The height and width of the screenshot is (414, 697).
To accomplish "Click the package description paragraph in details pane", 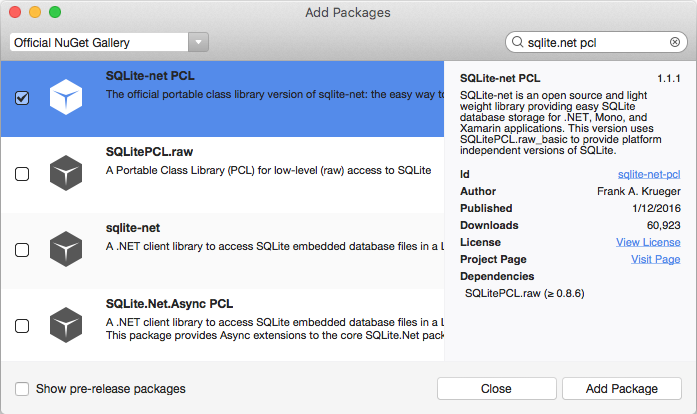I will (x=561, y=123).
